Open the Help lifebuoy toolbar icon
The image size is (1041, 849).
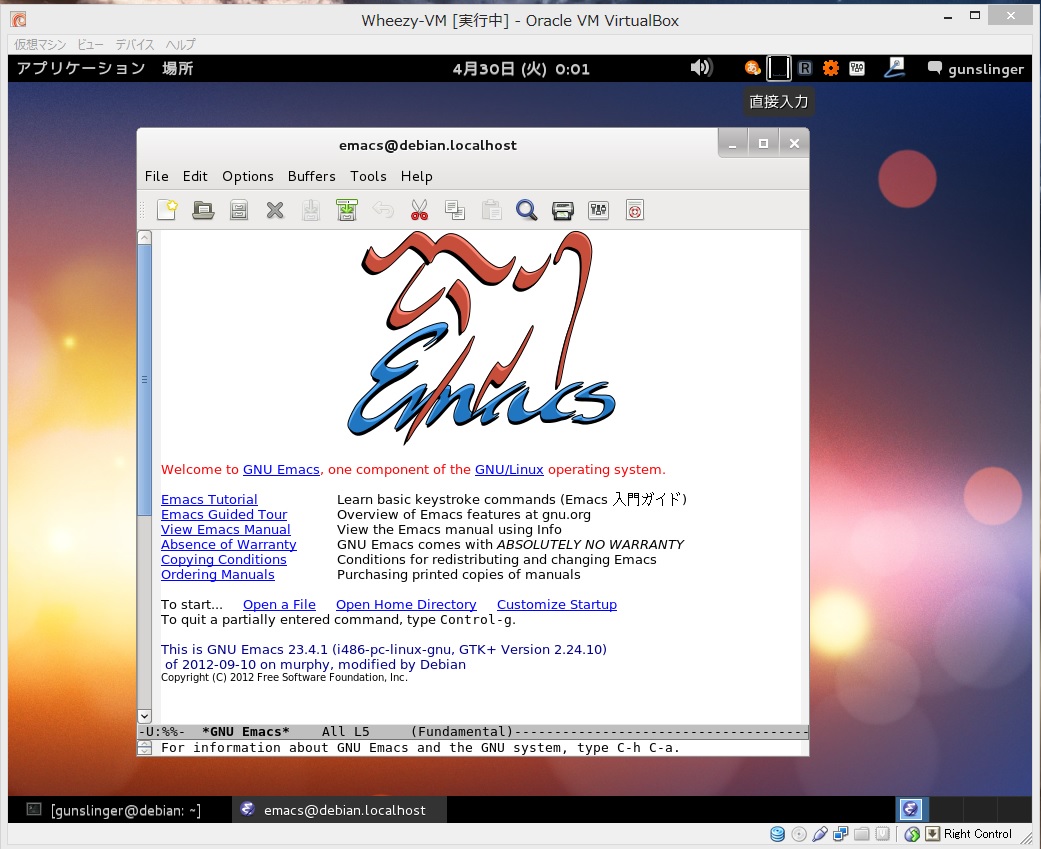pyautogui.click(x=635, y=210)
